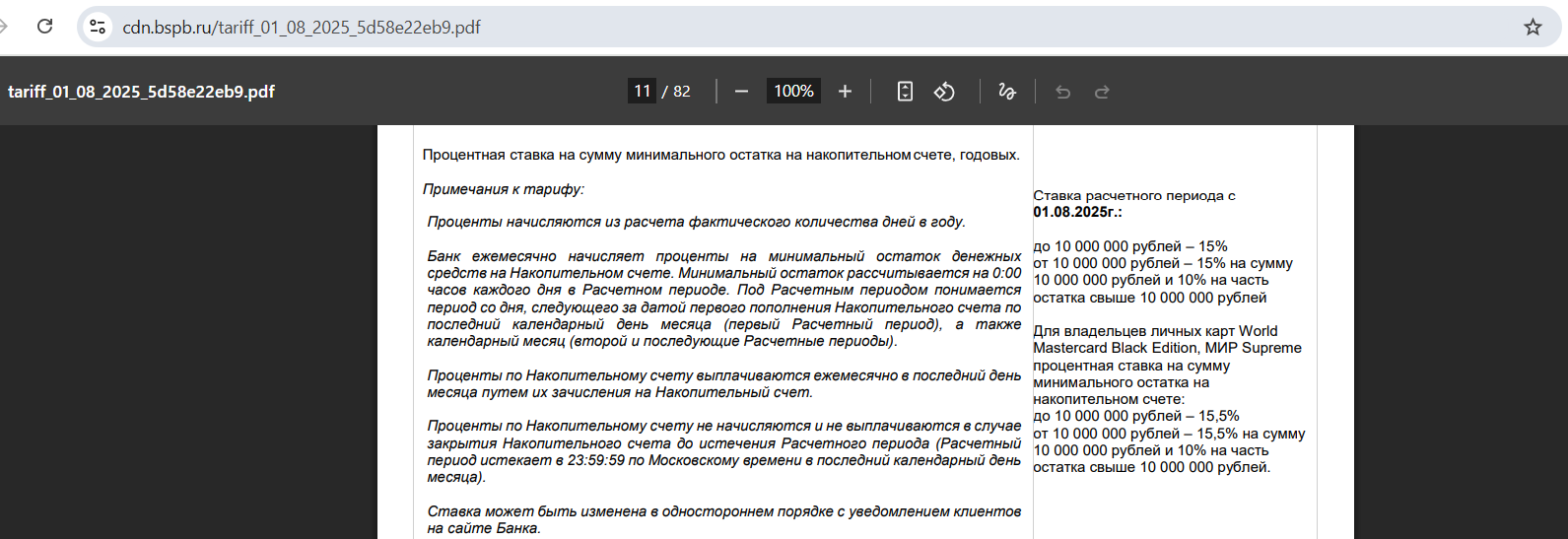Click text 'Ставка расчетного периода с'

point(1134,195)
